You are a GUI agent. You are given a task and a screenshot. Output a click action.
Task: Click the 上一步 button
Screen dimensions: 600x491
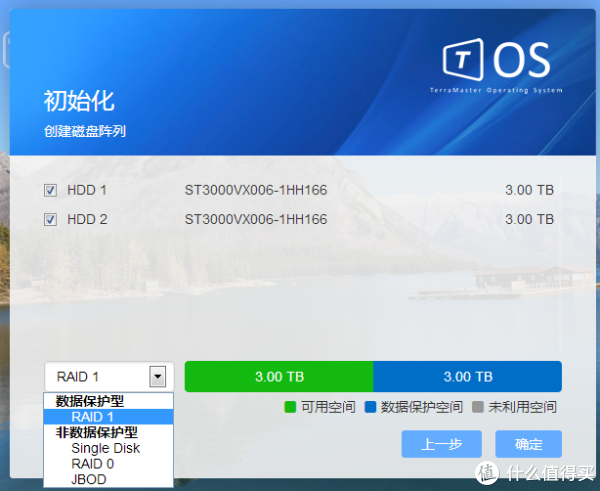441,444
